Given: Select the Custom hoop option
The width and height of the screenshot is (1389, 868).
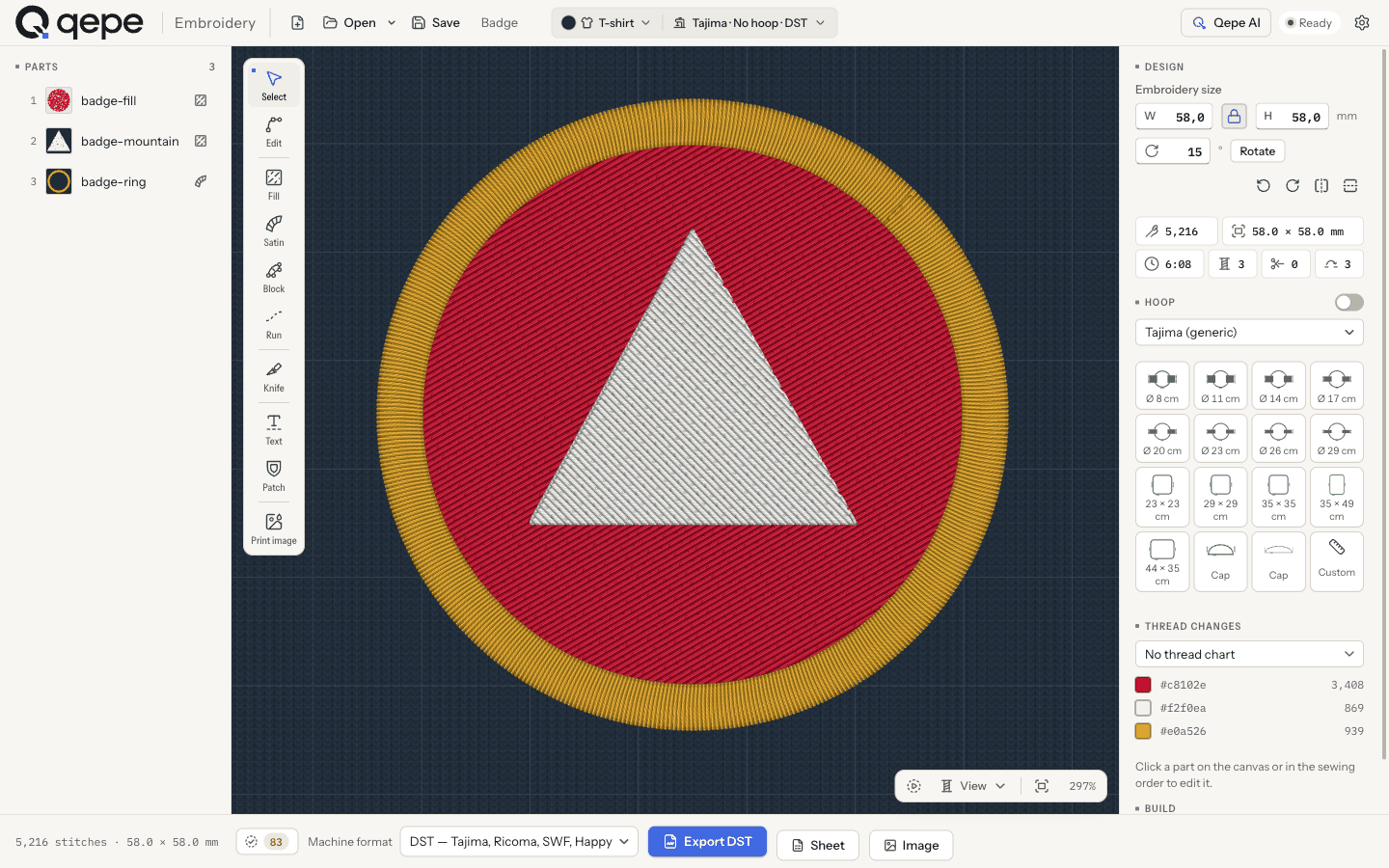Looking at the screenshot, I should coord(1337,561).
